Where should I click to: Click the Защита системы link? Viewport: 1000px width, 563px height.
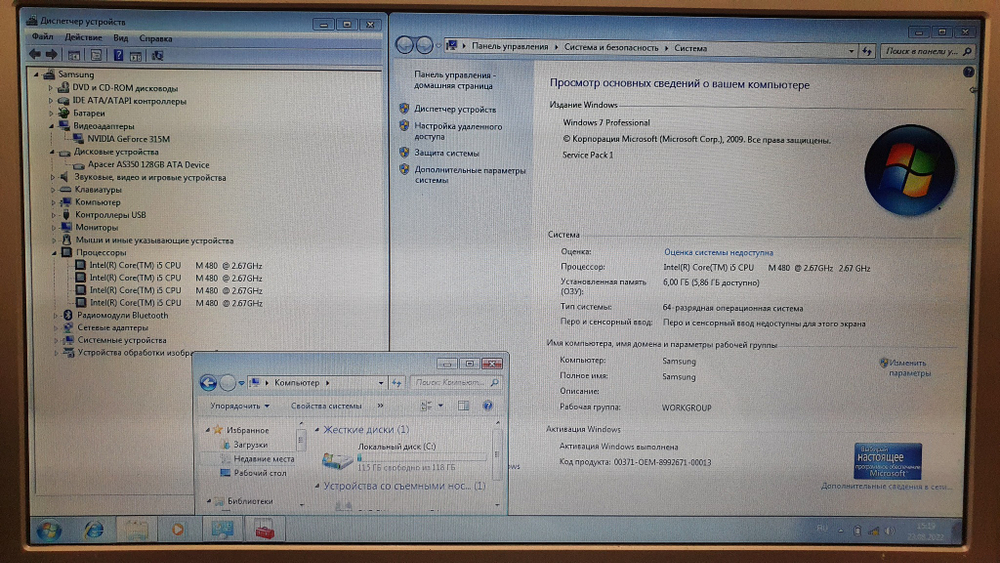click(x=447, y=153)
